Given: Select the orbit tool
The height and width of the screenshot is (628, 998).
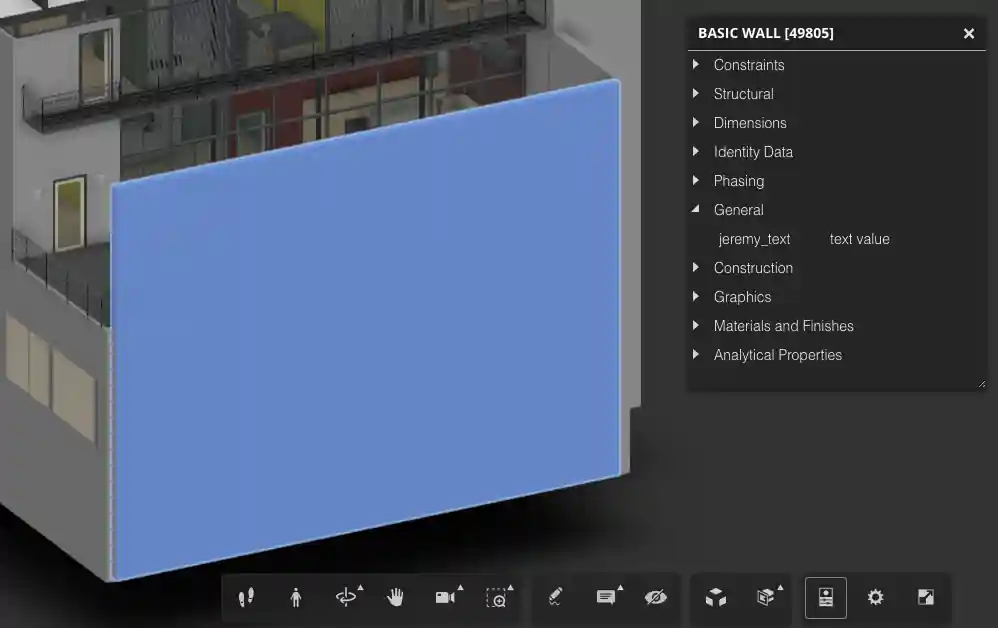Looking at the screenshot, I should click(x=346, y=597).
